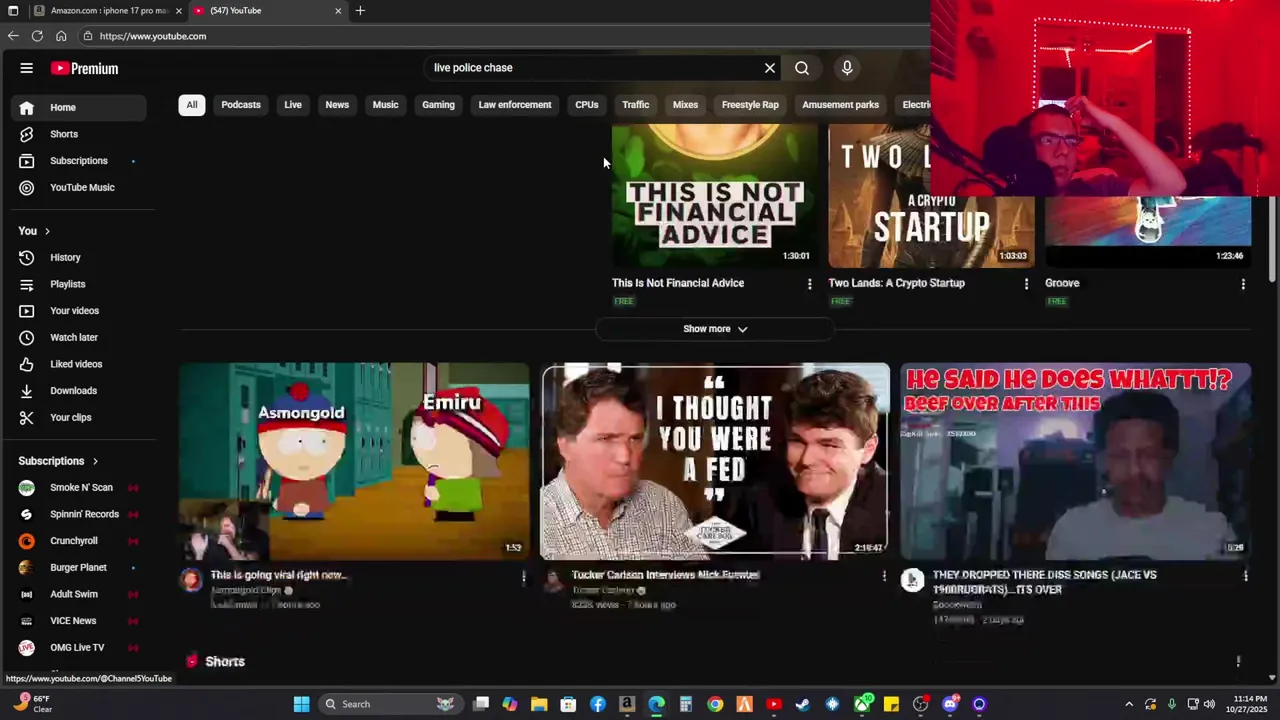Play Tucker Carlson Interviews Nick Fuentes video

point(715,461)
